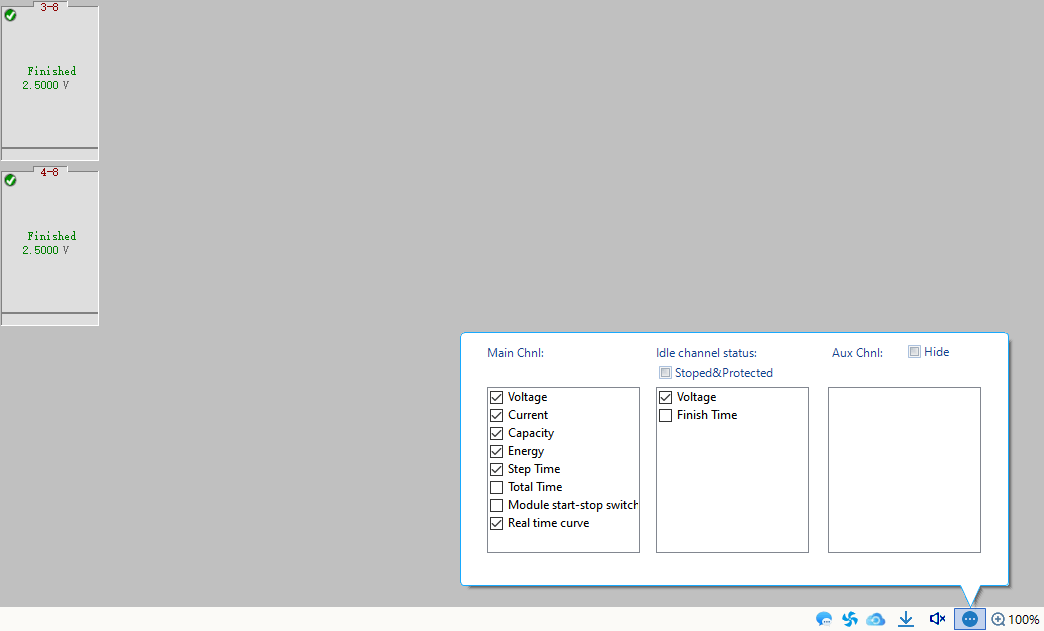
Task: Click the zoom magnifier icon
Action: pos(998,619)
